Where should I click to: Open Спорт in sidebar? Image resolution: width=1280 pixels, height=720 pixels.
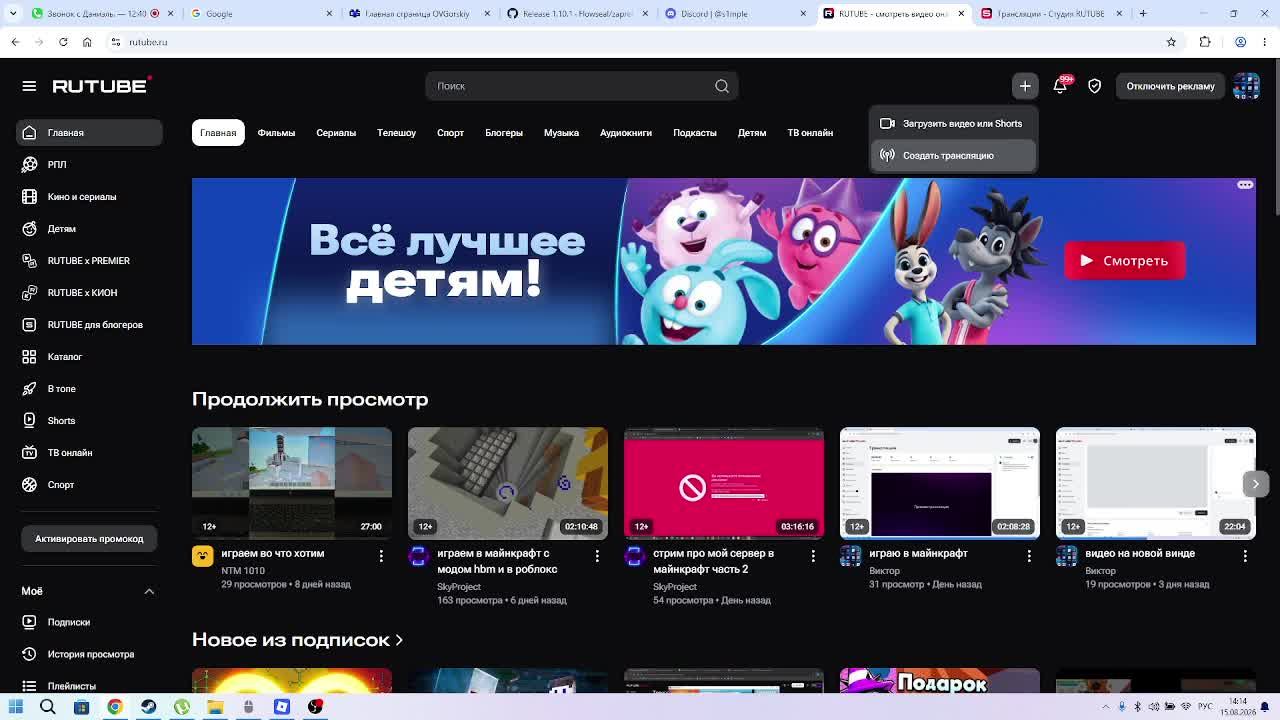point(89,485)
